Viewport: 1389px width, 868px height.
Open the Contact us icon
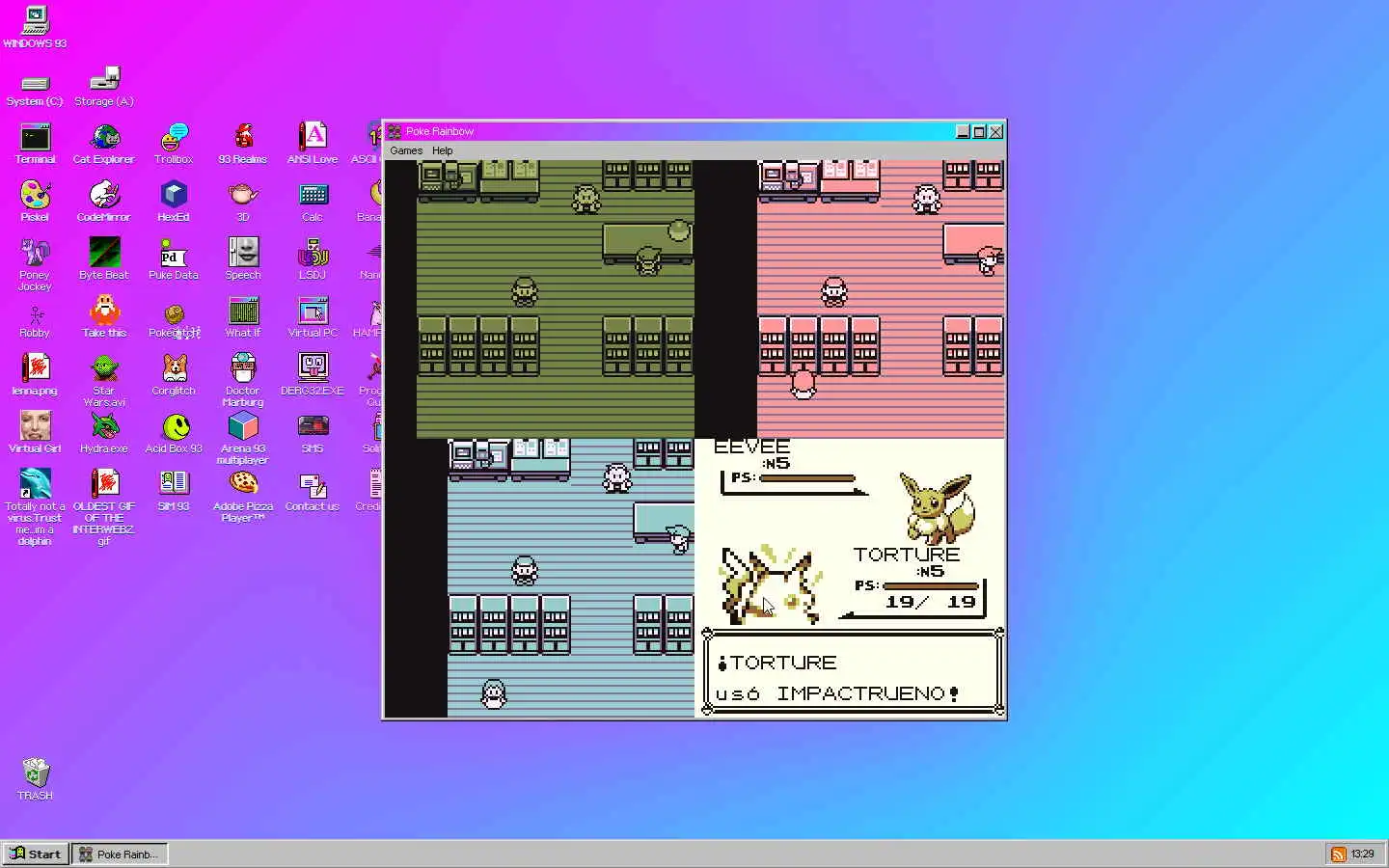[x=313, y=492]
